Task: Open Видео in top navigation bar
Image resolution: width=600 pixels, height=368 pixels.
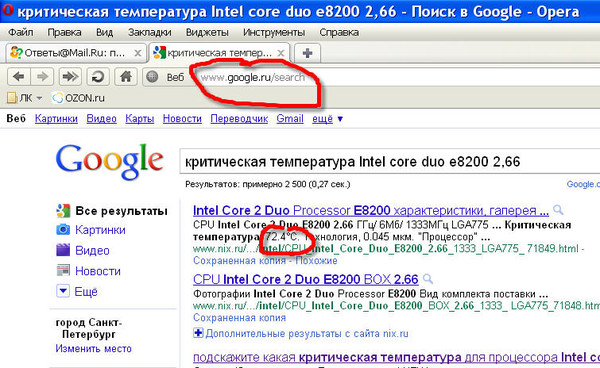Action: point(101,119)
